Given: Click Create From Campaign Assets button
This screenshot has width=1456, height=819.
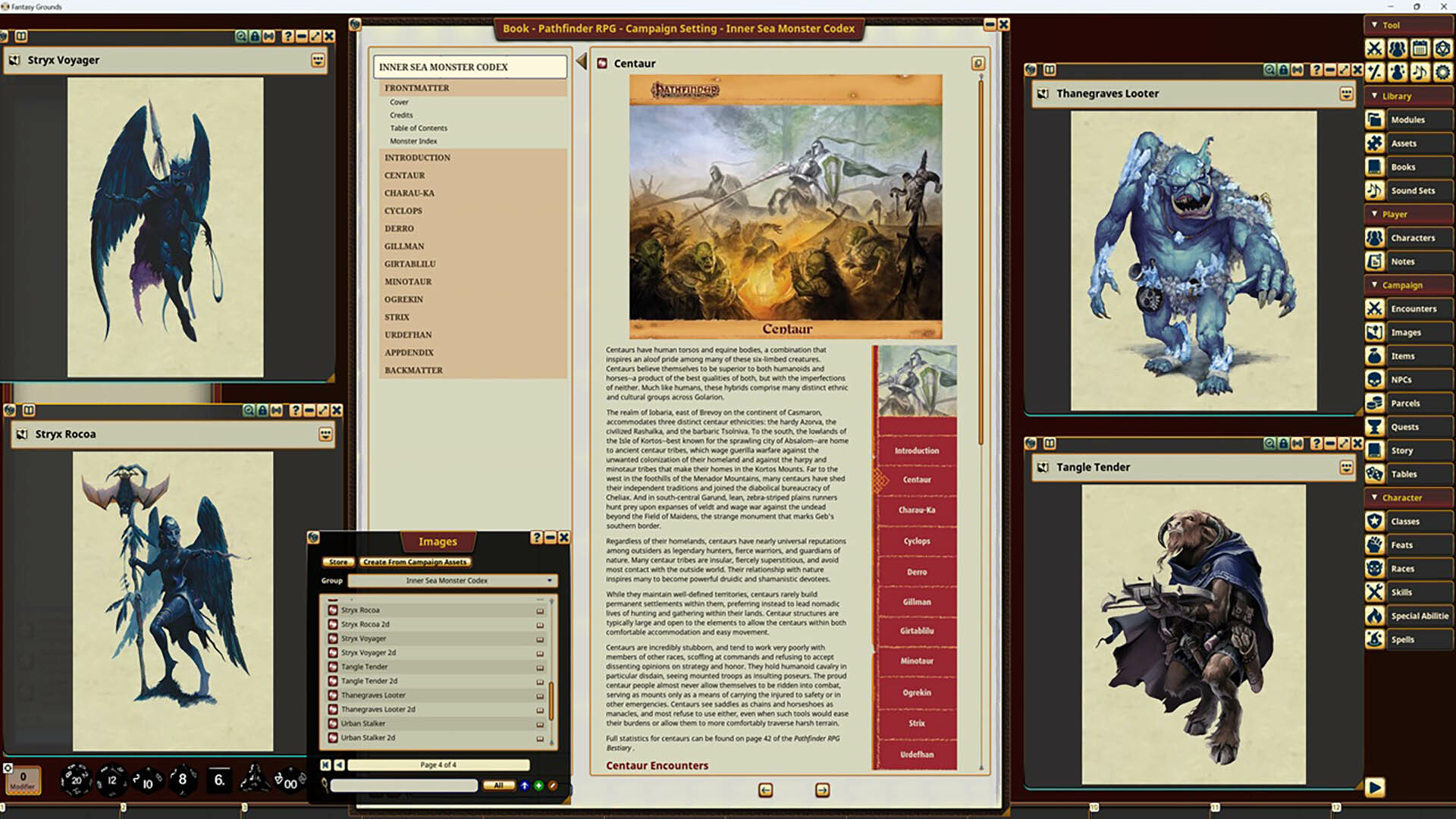Looking at the screenshot, I should click(x=414, y=562).
